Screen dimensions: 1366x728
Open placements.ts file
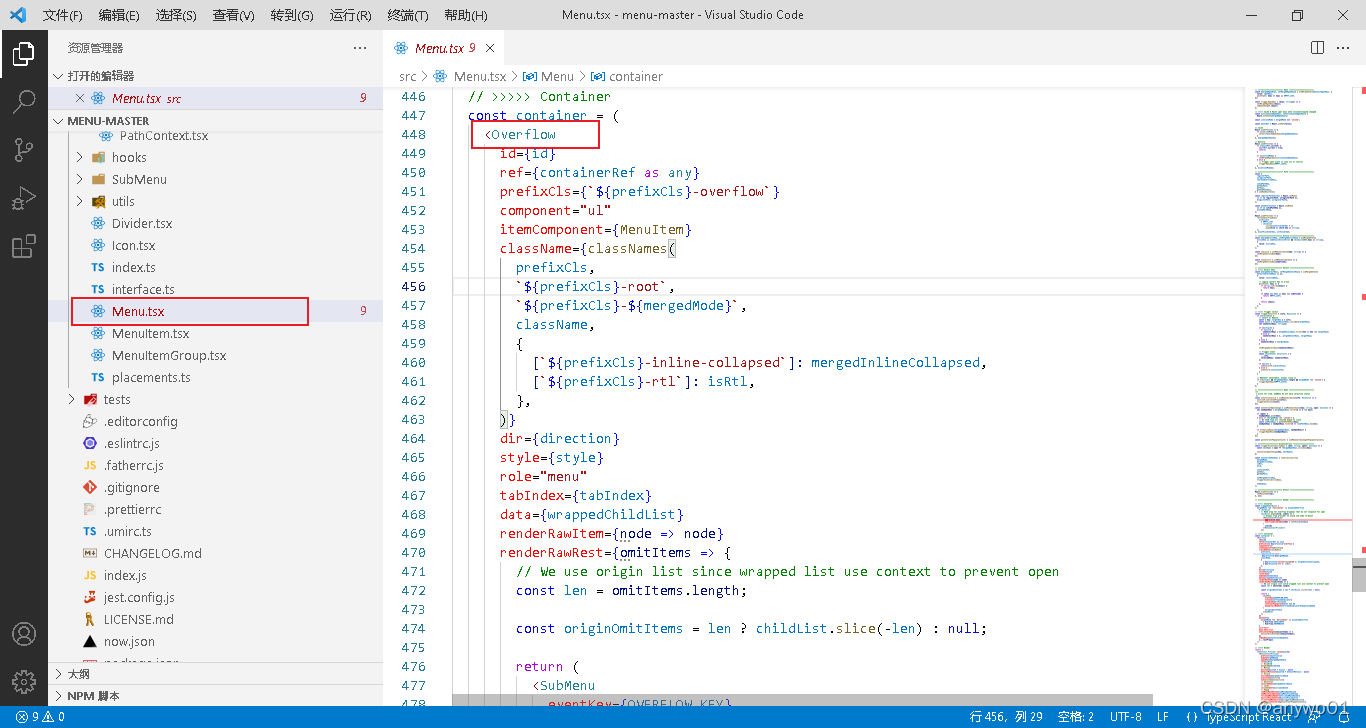151,377
